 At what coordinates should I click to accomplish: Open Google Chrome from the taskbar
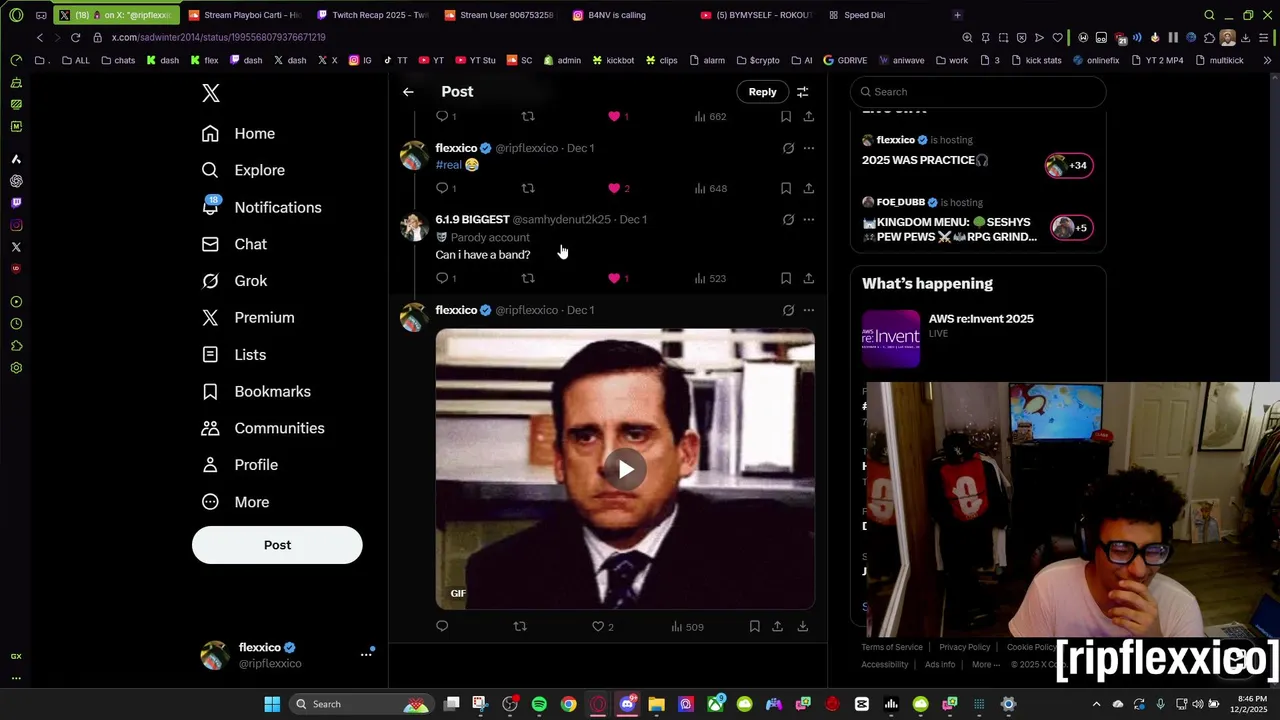point(568,704)
